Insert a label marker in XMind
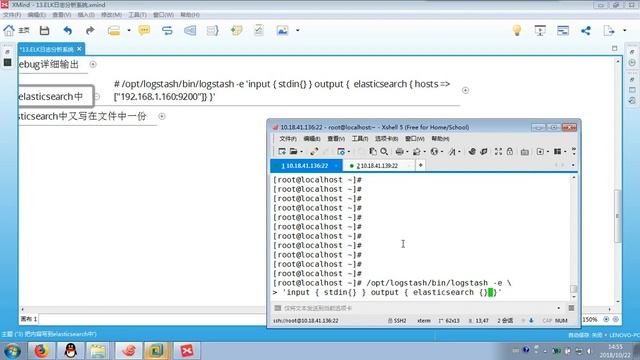Image resolution: width=640 pixels, height=360 pixels. click(x=236, y=31)
